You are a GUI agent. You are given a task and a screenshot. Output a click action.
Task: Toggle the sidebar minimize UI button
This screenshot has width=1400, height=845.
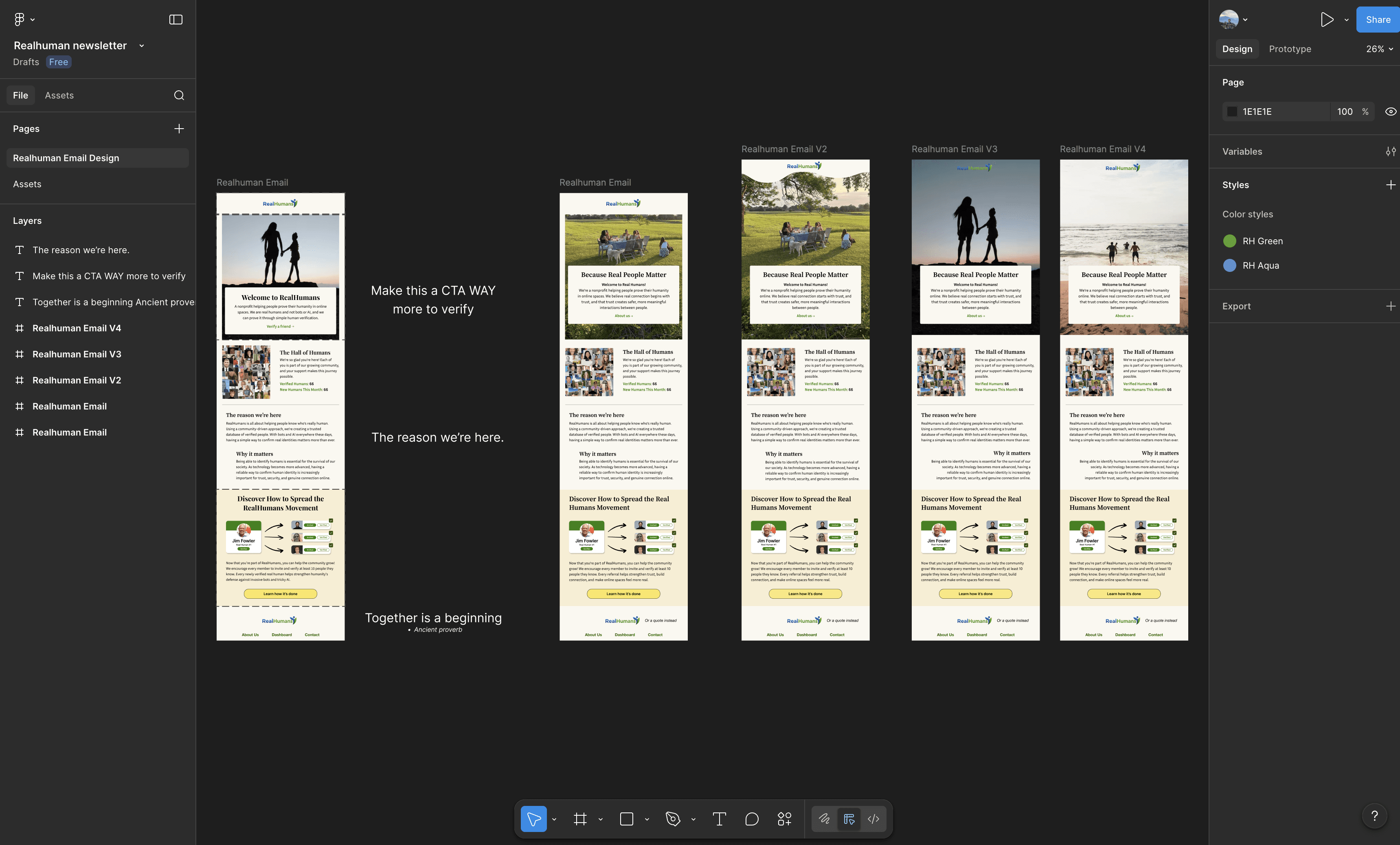(176, 20)
